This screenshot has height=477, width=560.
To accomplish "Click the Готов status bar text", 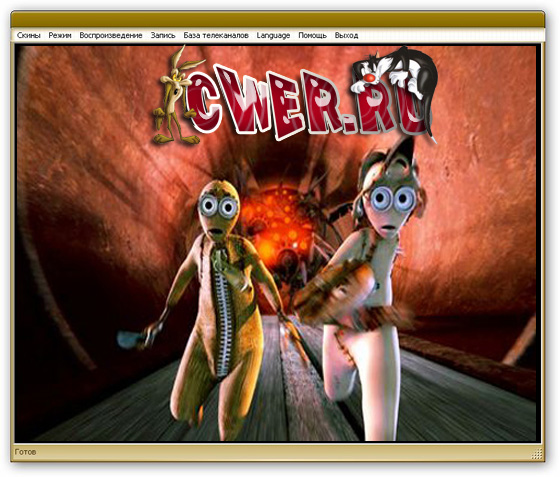I will [x=25, y=452].
